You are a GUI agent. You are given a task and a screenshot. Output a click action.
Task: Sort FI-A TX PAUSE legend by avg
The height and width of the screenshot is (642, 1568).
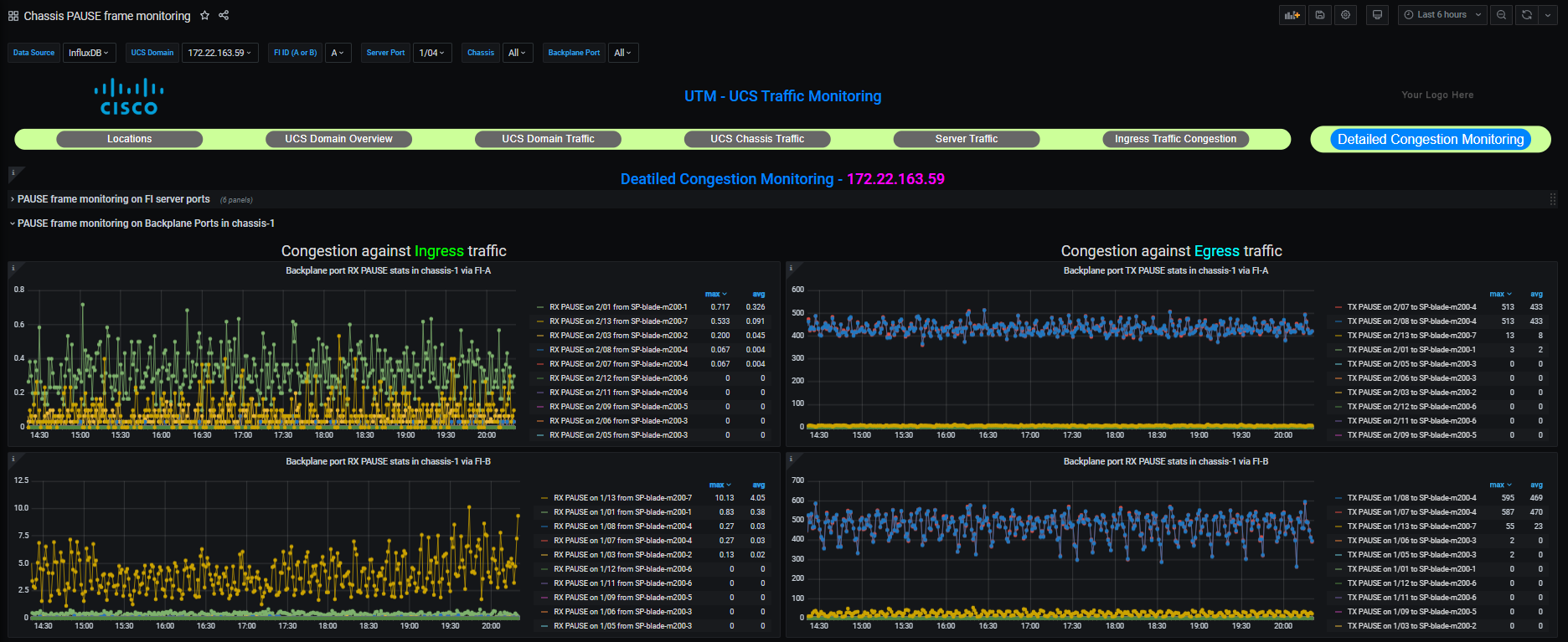[x=1536, y=294]
